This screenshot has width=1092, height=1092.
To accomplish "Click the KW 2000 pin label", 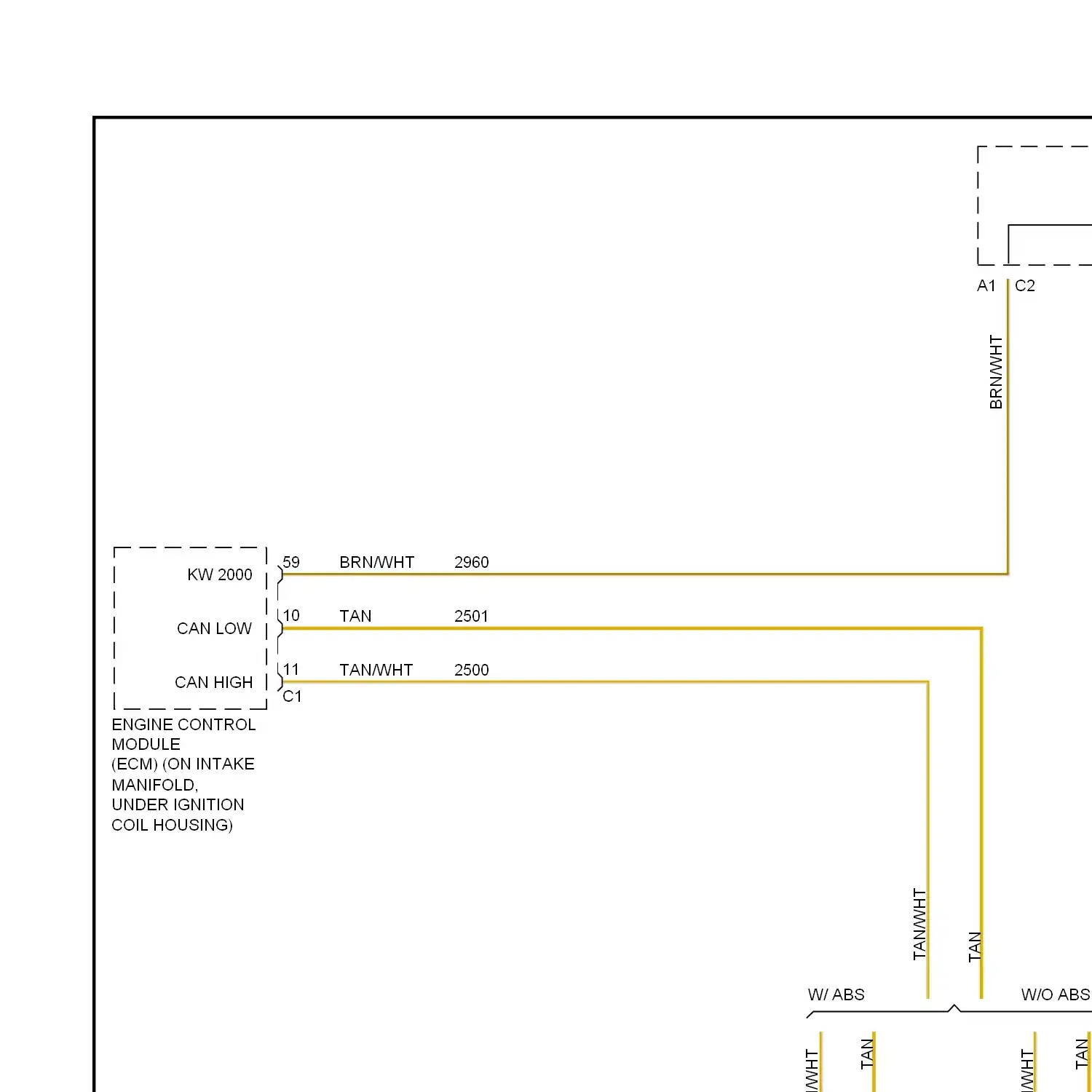I will click(x=220, y=575).
